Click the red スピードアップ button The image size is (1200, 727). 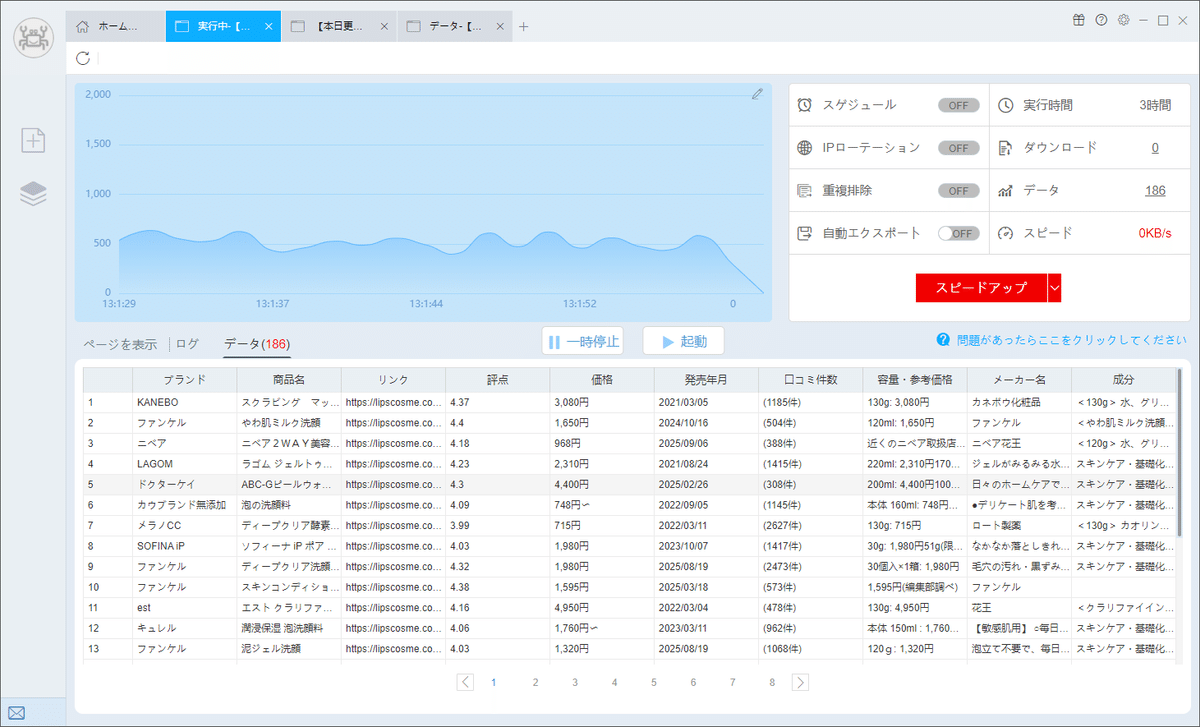981,287
